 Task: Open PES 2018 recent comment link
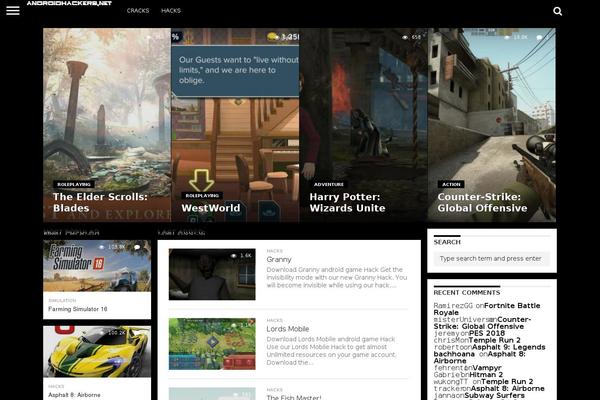(x=487, y=333)
